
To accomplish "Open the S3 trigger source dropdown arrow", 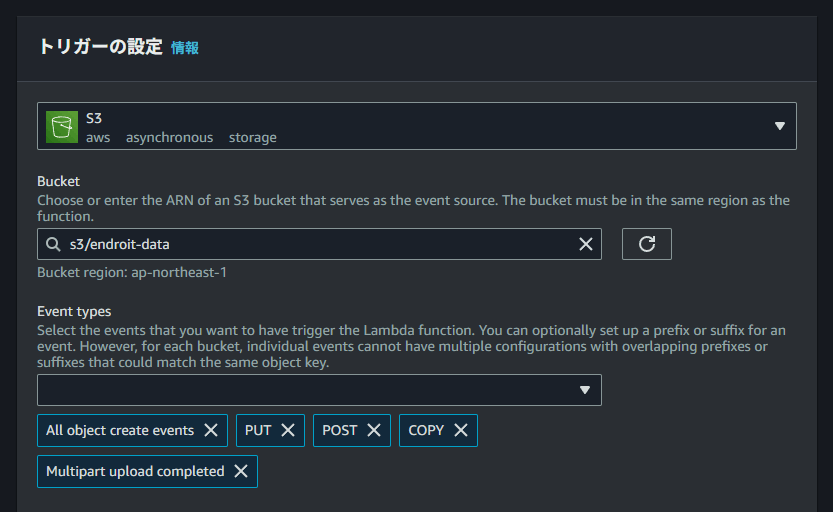I will (779, 126).
